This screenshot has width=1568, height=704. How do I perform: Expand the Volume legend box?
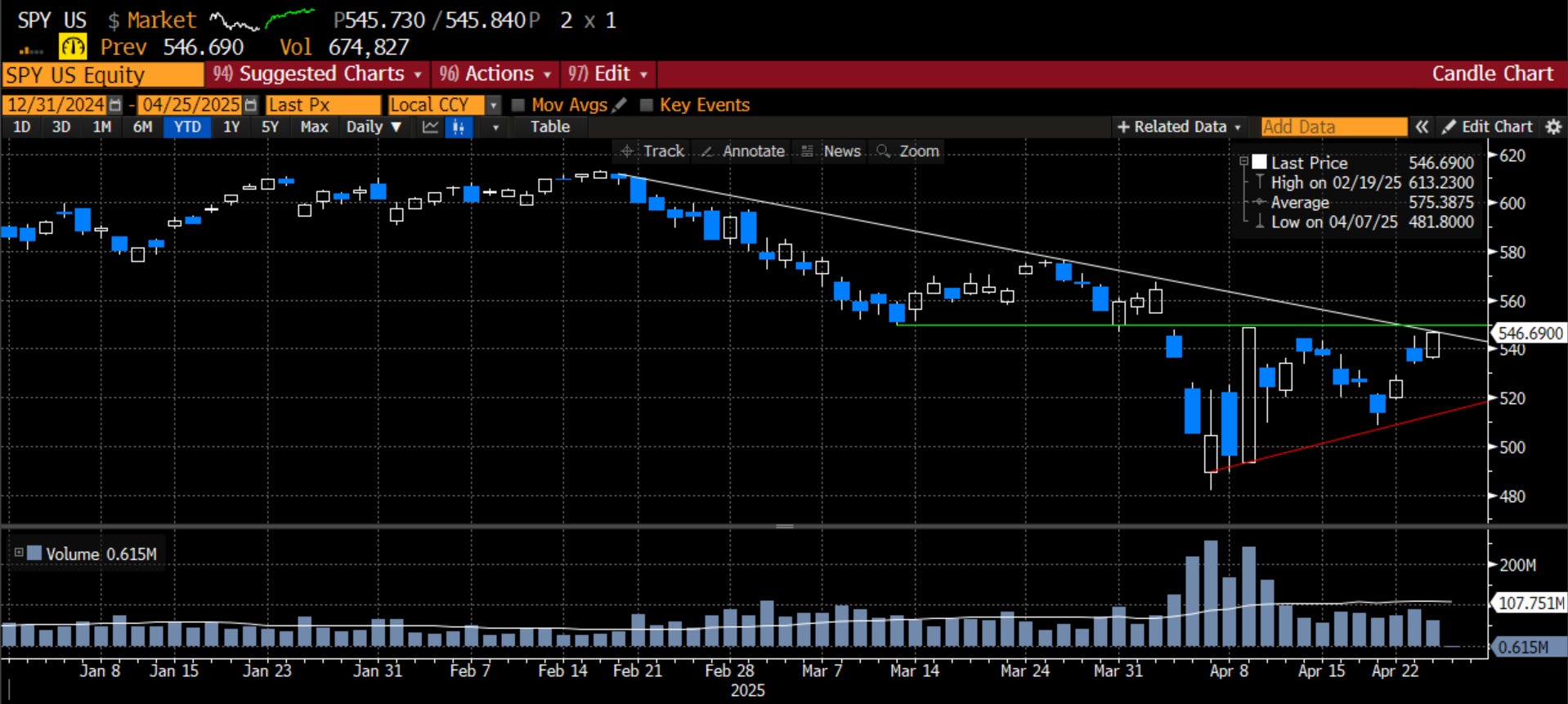click(x=18, y=553)
